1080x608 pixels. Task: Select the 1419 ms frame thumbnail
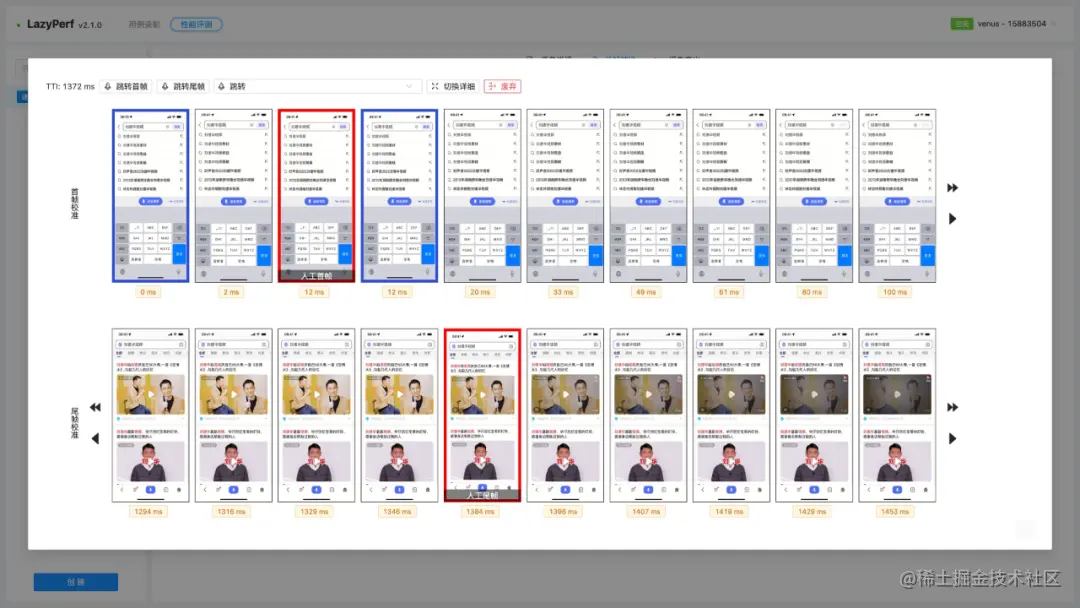[x=731, y=415]
